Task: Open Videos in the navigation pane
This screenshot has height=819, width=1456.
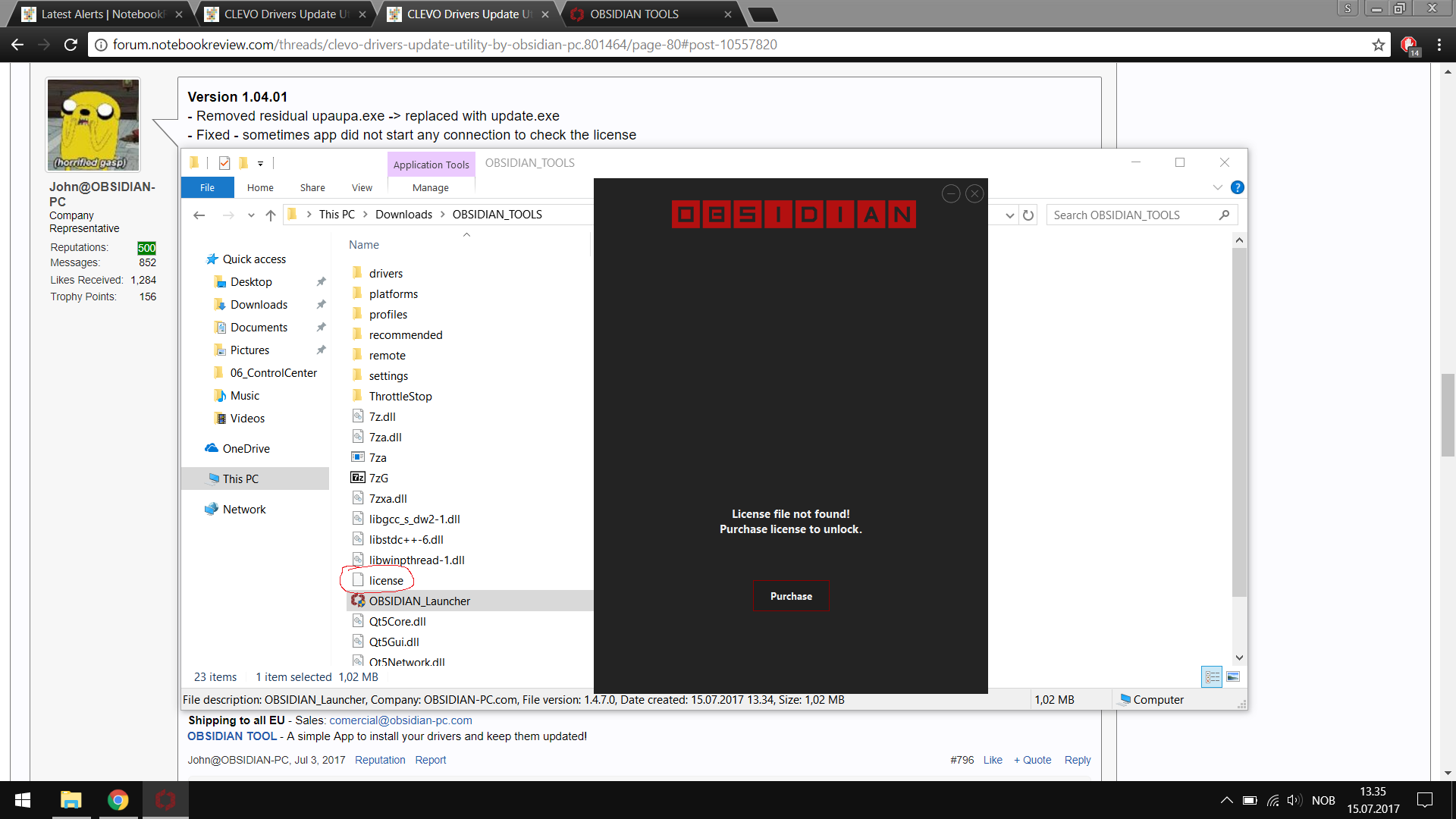Action: click(247, 419)
